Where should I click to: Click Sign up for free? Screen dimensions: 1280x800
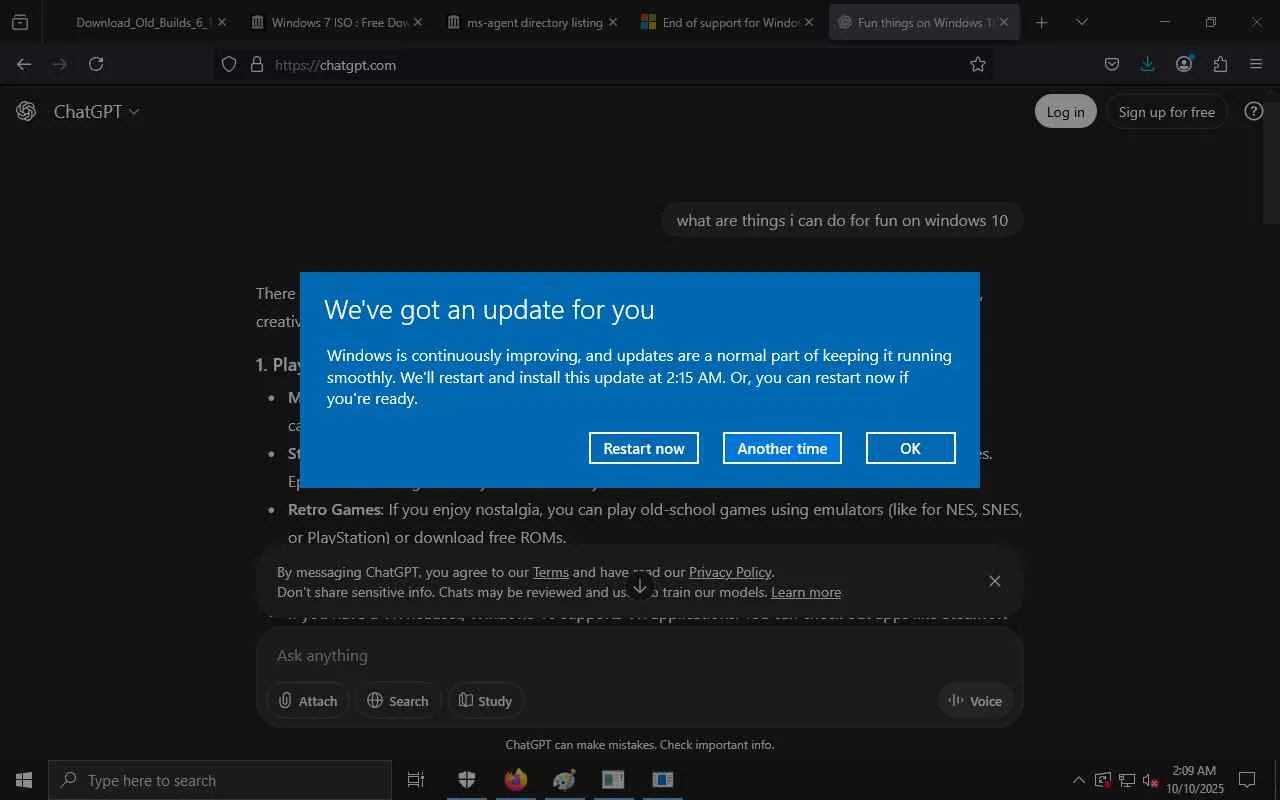1166,112
